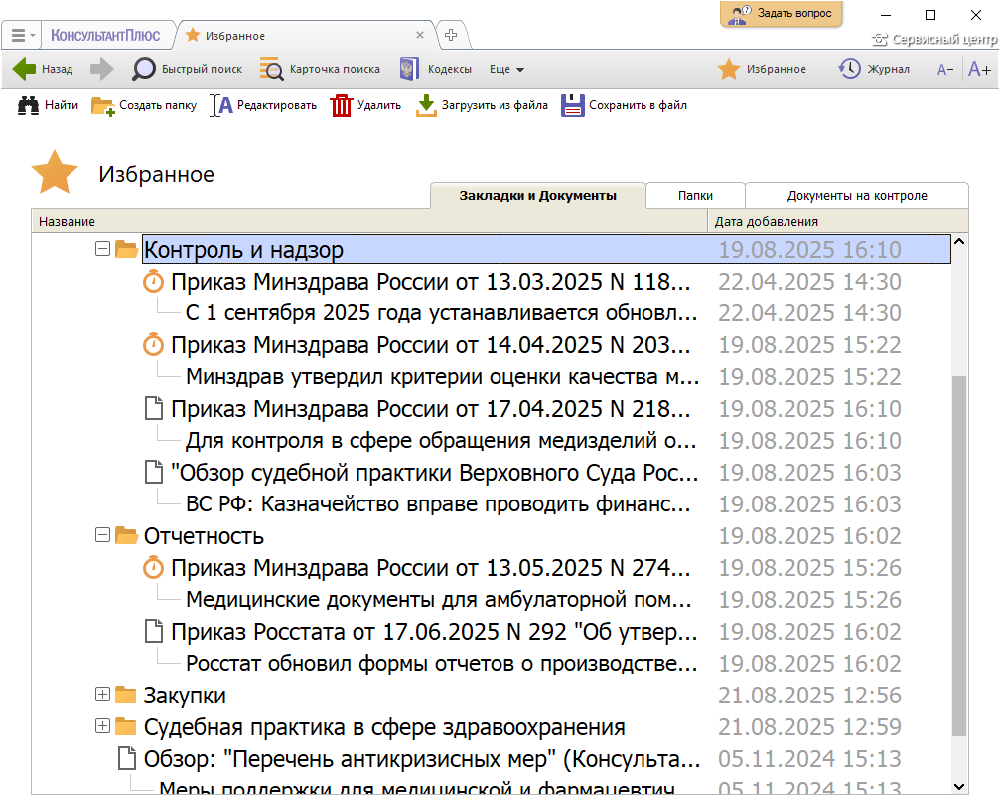Image resolution: width=1000 pixels, height=800 pixels.
Task: Open the Codes book icon
Action: [x=408, y=70]
